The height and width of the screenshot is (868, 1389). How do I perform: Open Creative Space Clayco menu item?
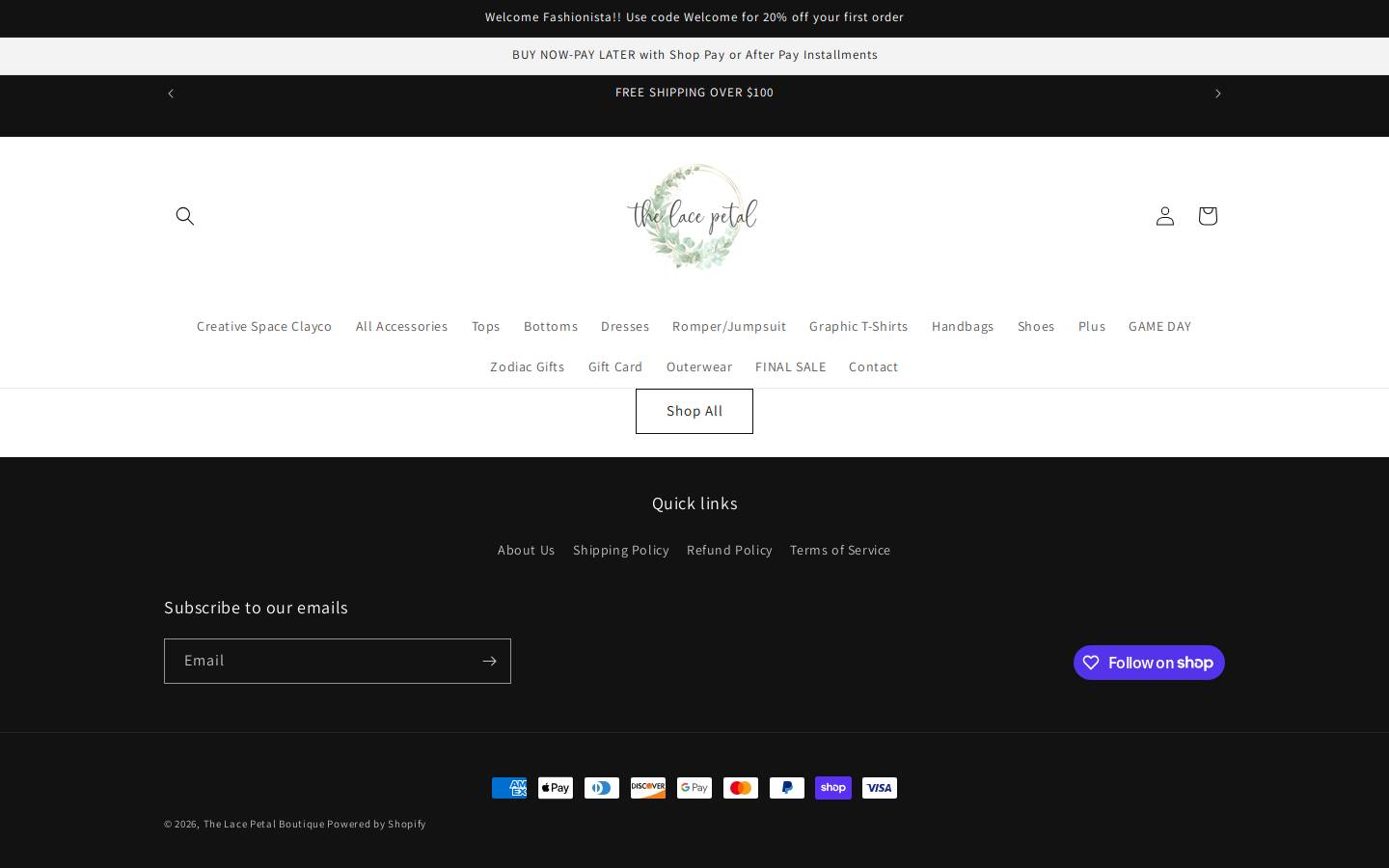pyautogui.click(x=264, y=327)
